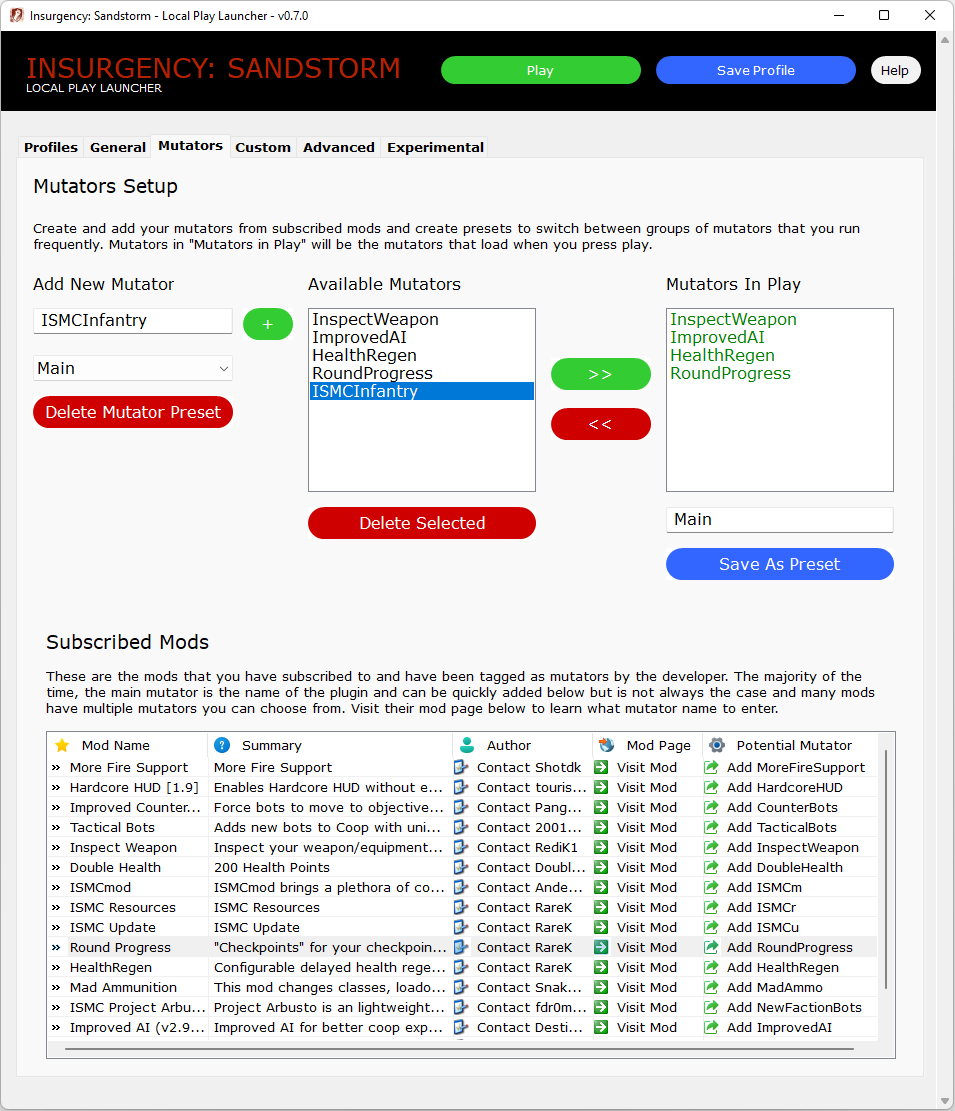The width and height of the screenshot is (955, 1111).
Task: Click the Contact icon in Round Progress row
Action: 460,947
